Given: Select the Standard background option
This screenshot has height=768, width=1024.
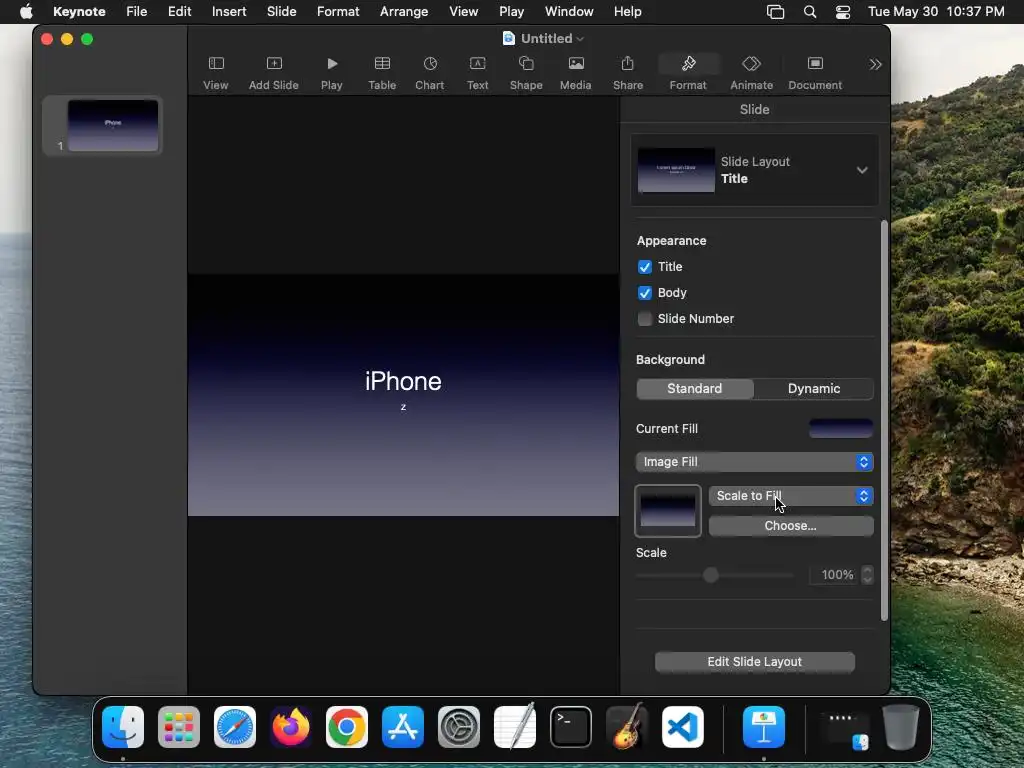Looking at the screenshot, I should [x=695, y=389].
